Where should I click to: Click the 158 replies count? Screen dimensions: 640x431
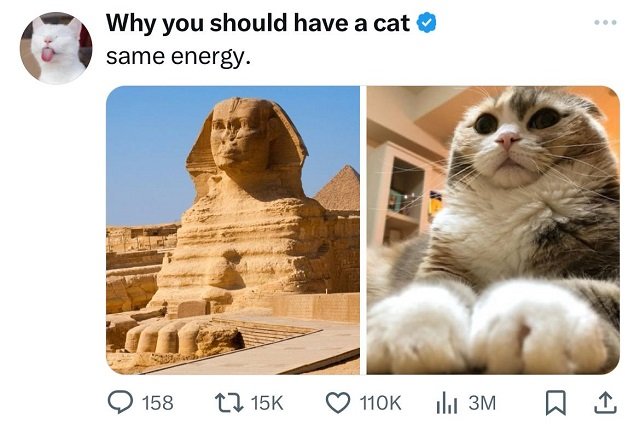(x=158, y=403)
